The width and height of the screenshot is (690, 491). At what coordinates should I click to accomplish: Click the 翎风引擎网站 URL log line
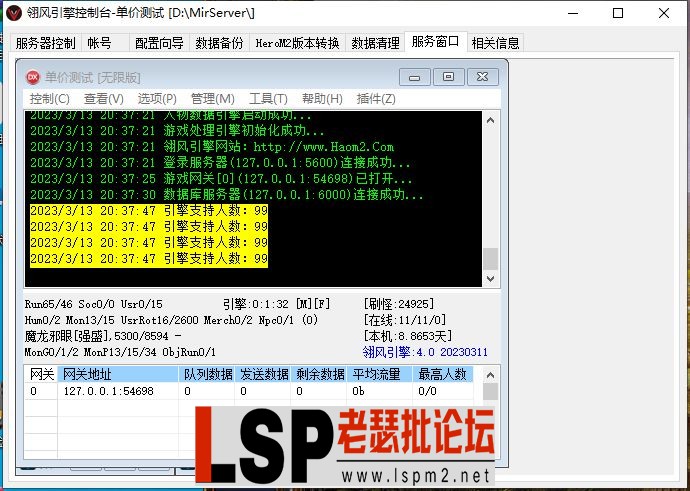pos(212,147)
